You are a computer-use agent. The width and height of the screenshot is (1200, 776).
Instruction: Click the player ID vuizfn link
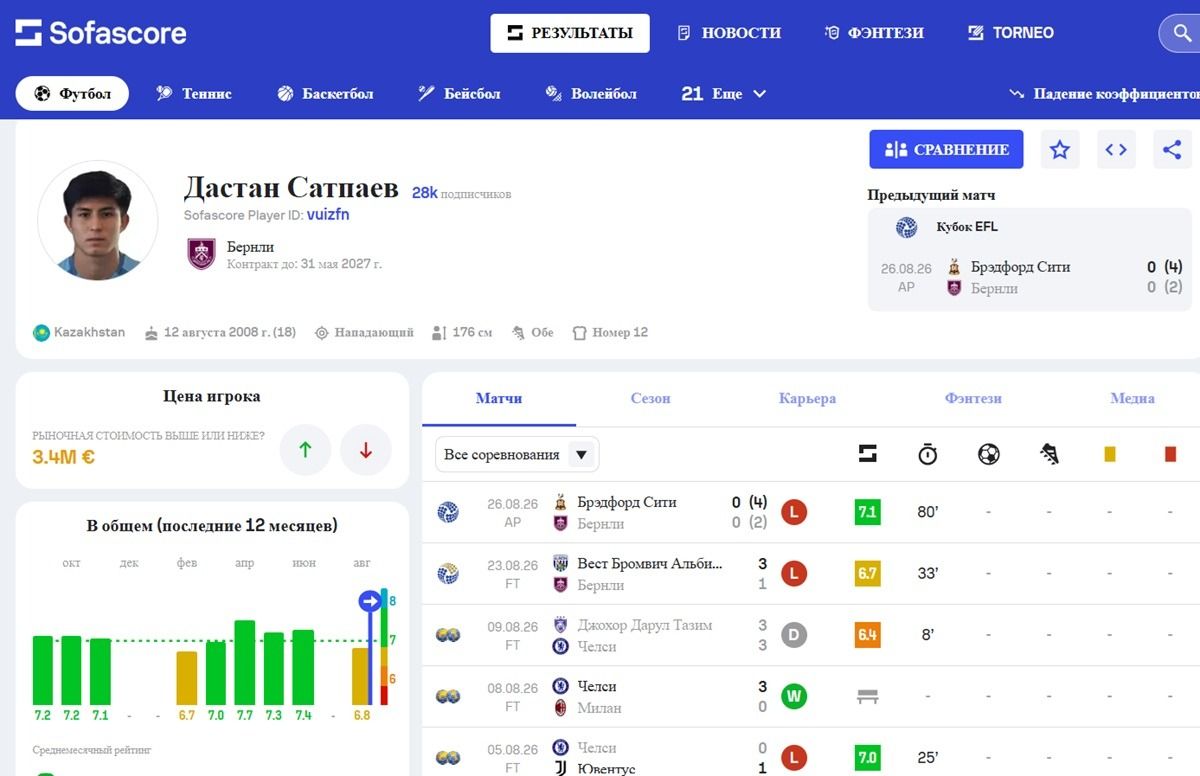tap(328, 215)
